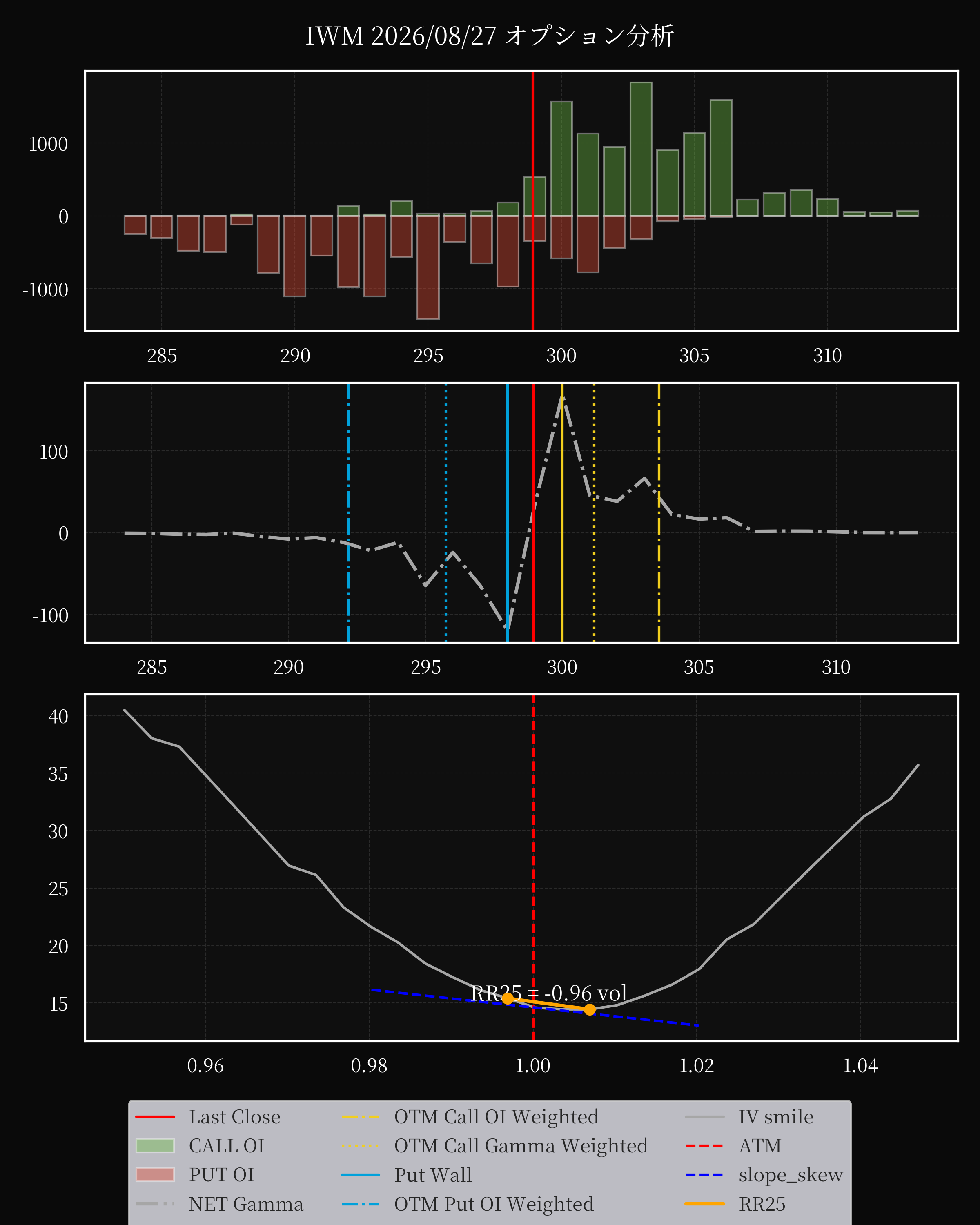This screenshot has height=1225, width=980.
Task: Click the deepest red PUT OI bar near 295
Action: (428, 267)
